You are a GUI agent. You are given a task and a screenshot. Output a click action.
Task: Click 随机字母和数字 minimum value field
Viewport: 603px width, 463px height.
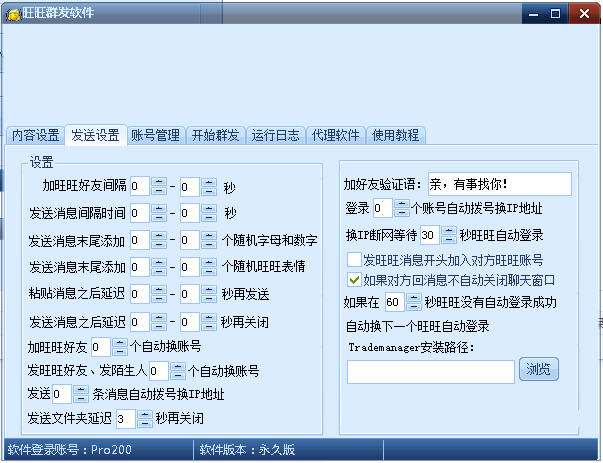[x=140, y=240]
